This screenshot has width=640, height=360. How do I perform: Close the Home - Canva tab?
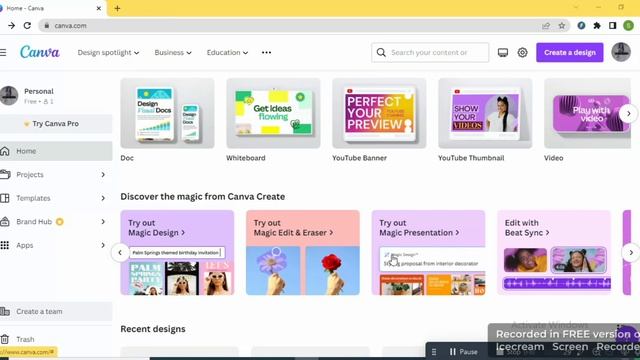[x=98, y=8]
